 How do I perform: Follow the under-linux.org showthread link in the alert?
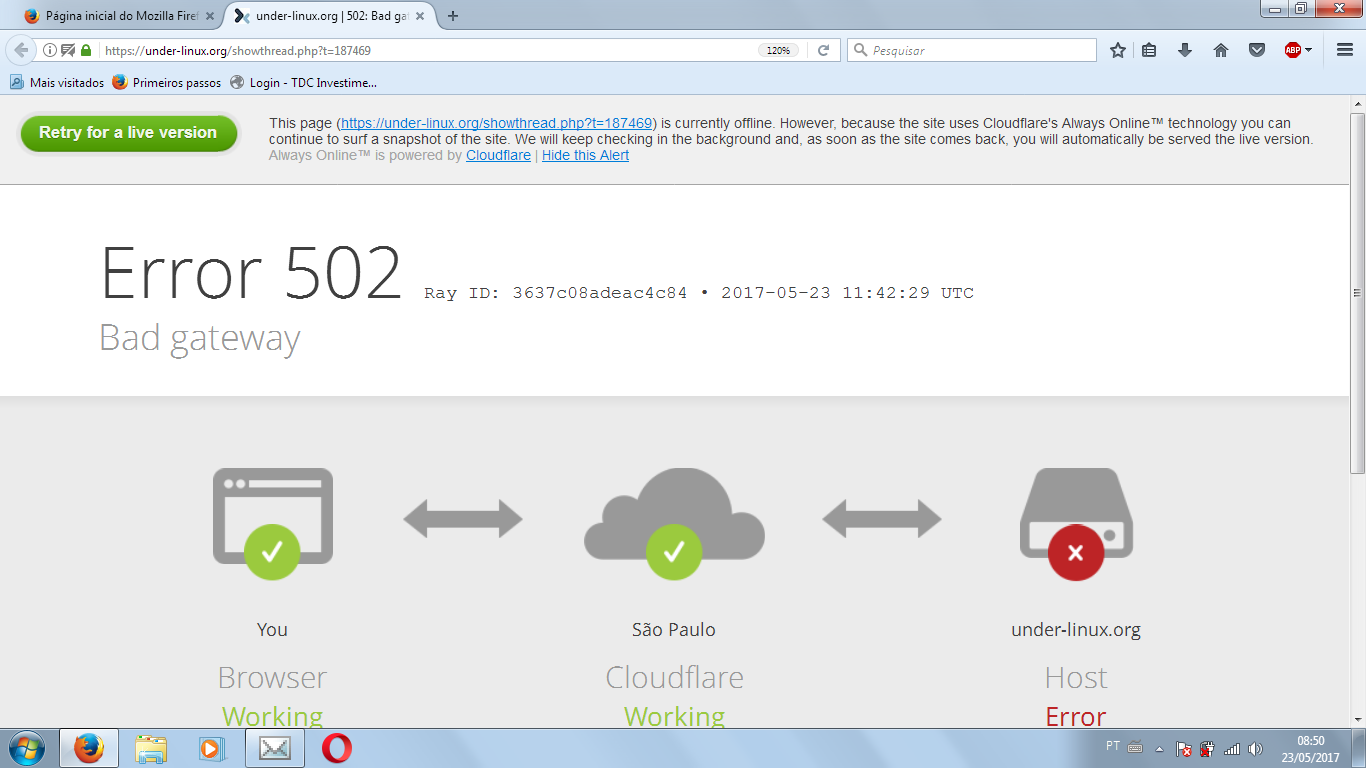(x=496, y=123)
